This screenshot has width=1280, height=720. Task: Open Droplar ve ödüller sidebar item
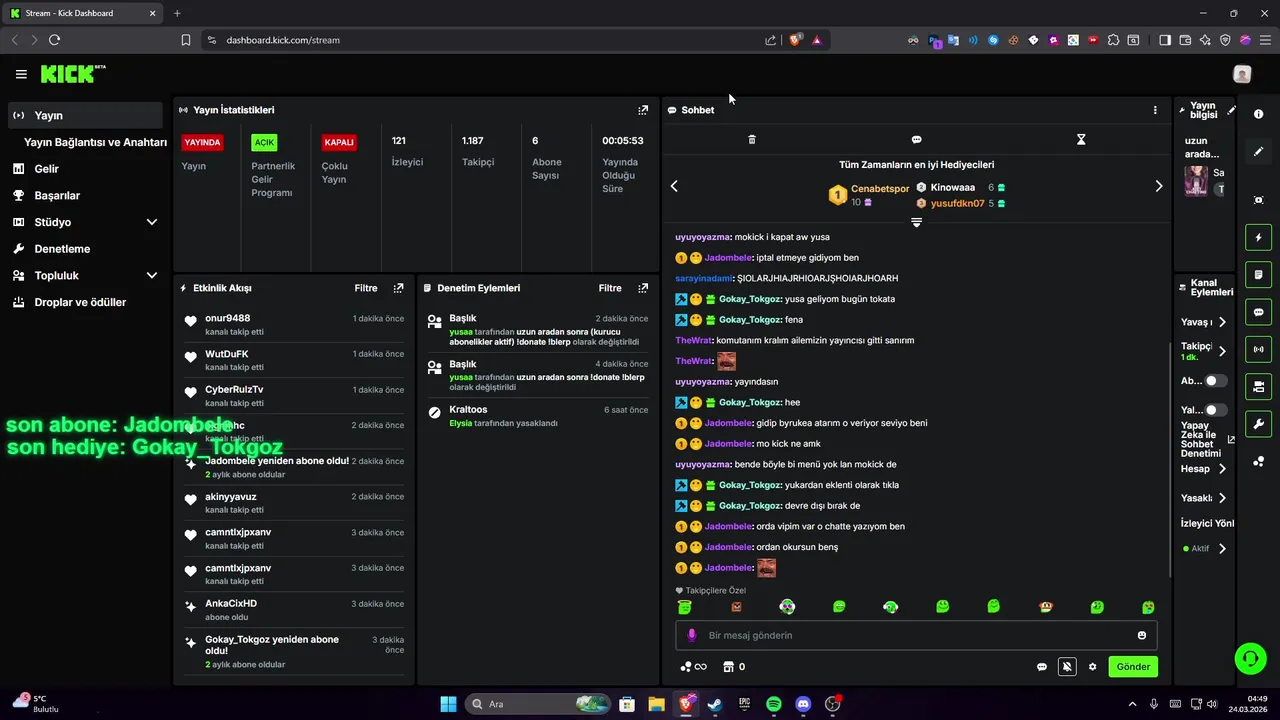click(85, 302)
